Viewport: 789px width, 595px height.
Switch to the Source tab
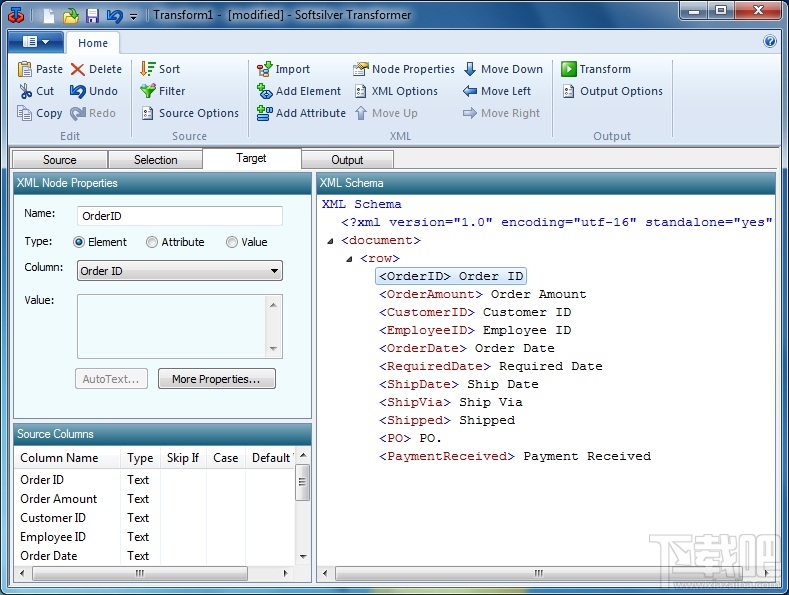60,160
